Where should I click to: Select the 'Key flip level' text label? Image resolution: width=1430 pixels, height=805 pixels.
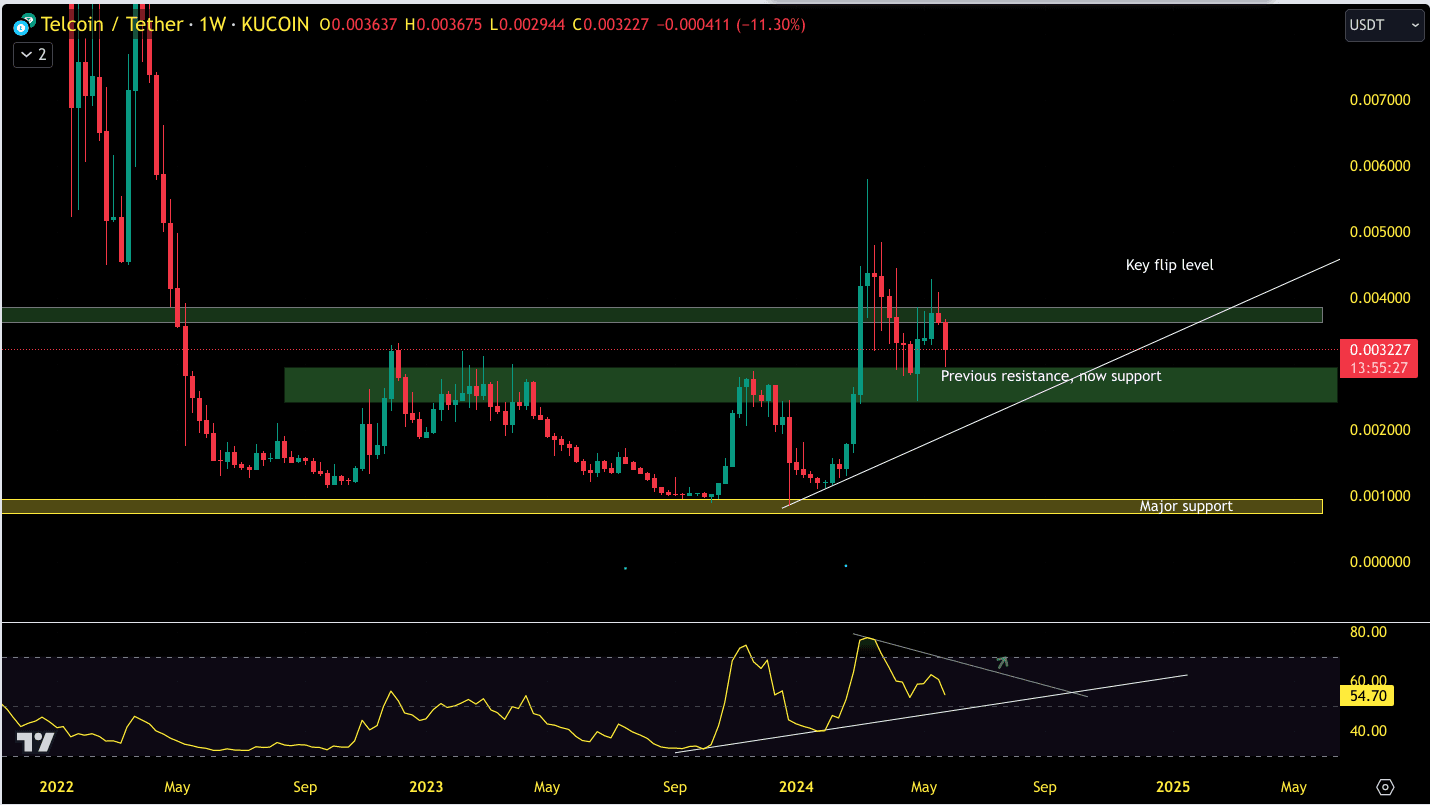click(1169, 265)
